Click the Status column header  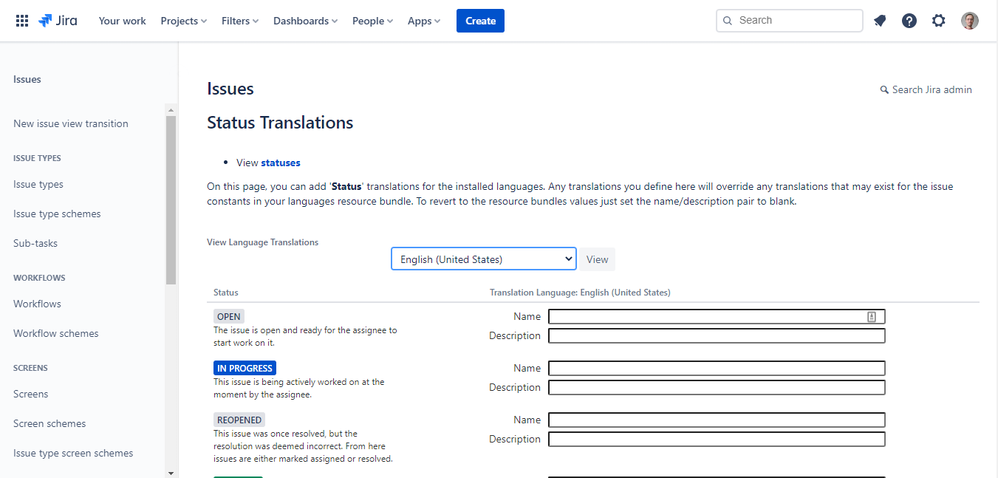(x=226, y=293)
